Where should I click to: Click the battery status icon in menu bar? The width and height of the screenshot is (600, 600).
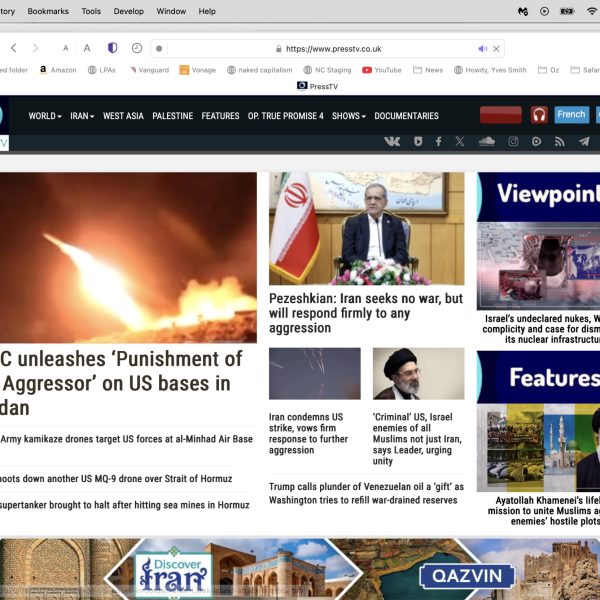(x=567, y=11)
